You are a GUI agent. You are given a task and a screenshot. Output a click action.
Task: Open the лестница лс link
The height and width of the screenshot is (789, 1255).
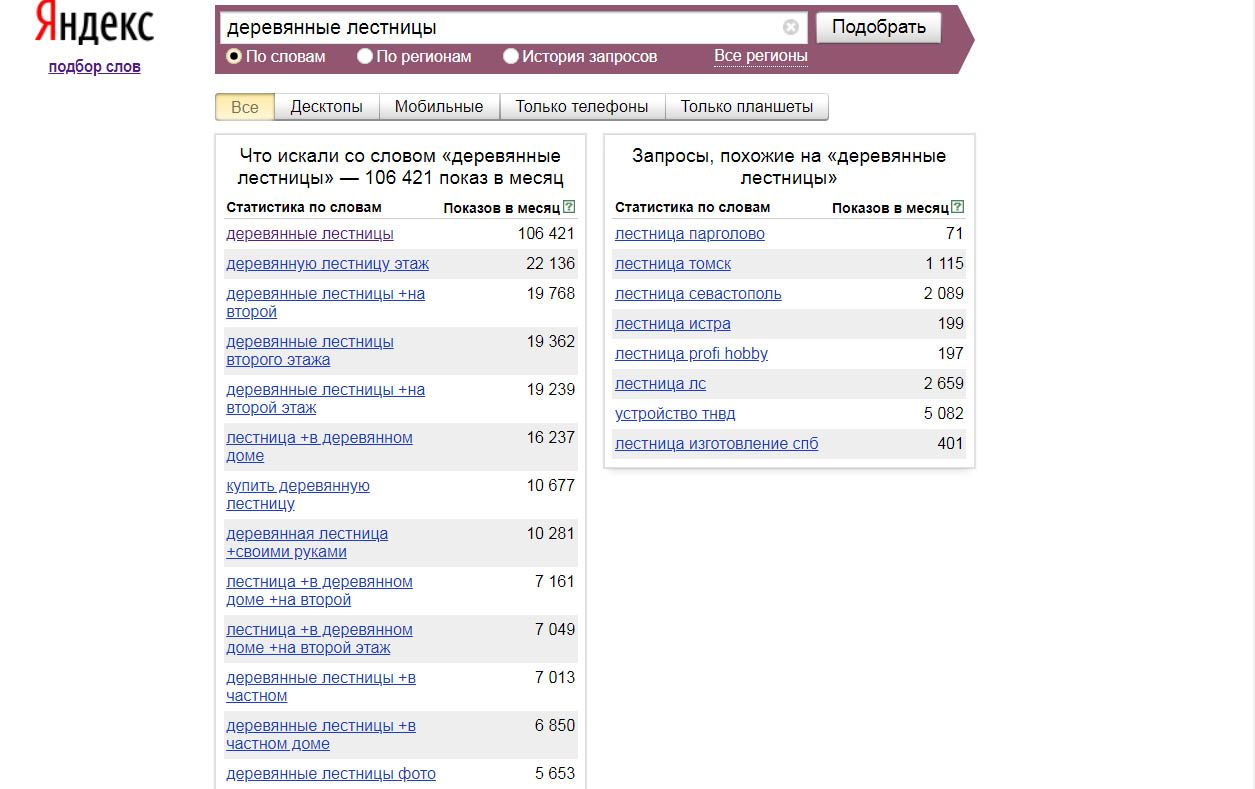[x=661, y=384]
